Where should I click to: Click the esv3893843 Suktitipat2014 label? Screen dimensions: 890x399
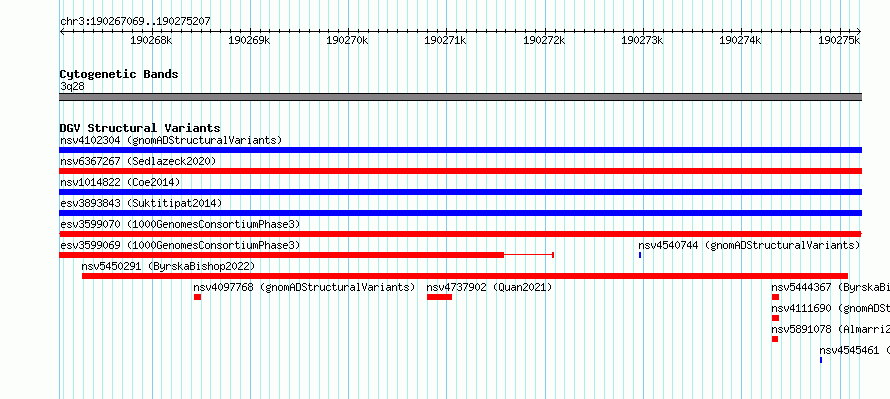pyautogui.click(x=141, y=203)
